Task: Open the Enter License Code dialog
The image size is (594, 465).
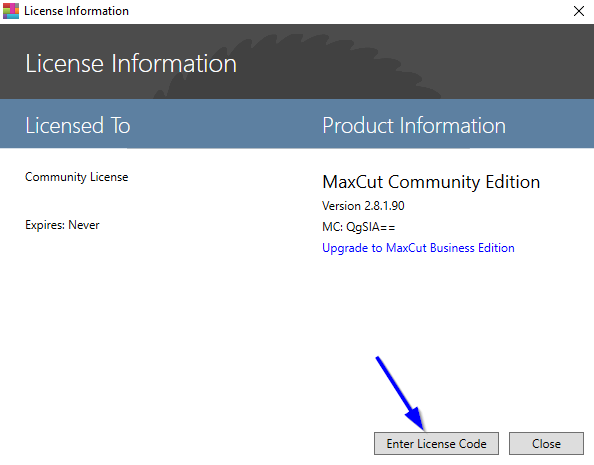Action: [x=436, y=443]
